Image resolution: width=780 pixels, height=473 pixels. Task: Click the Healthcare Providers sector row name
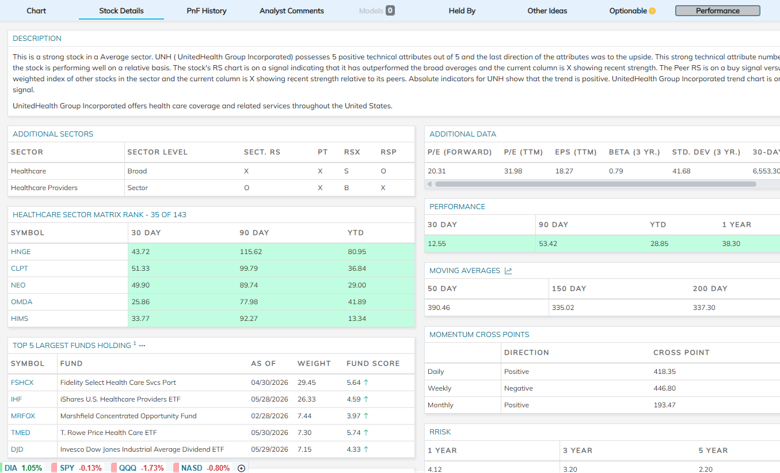(44, 188)
